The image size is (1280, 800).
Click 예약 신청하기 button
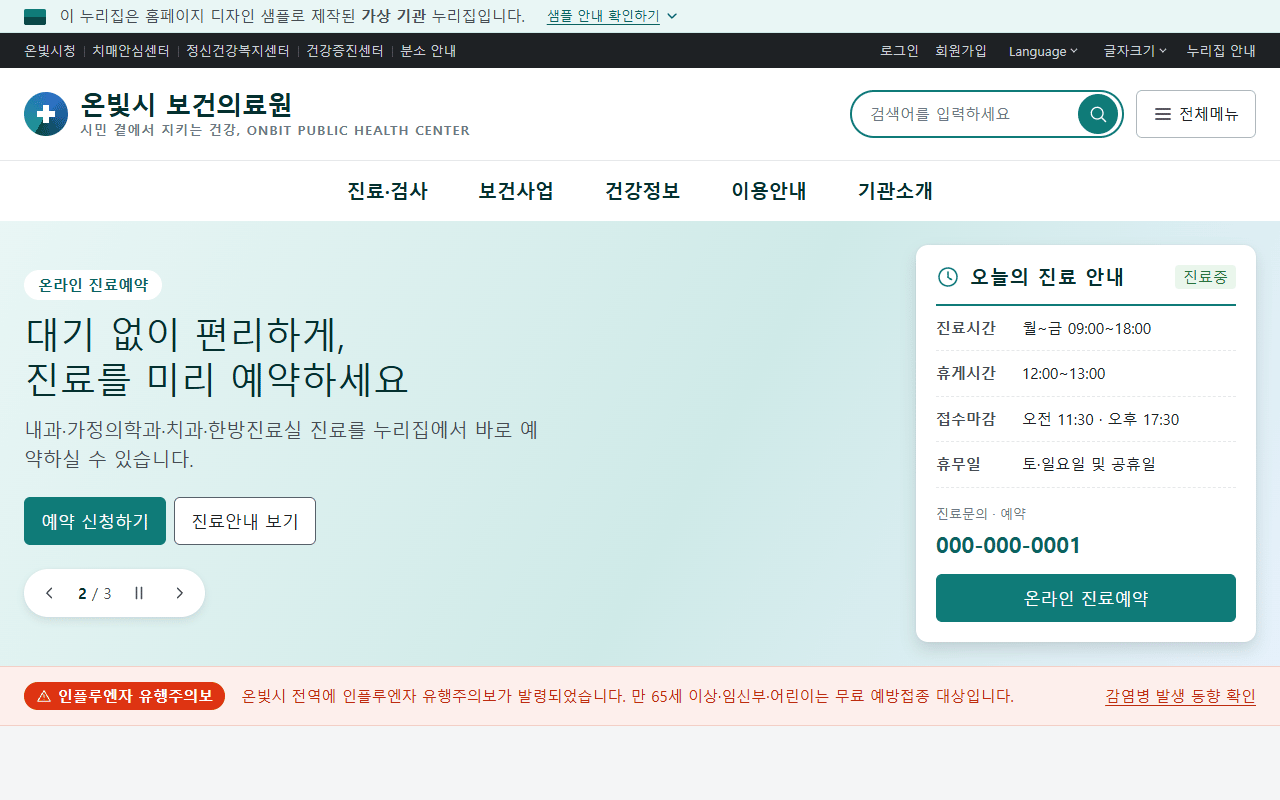click(x=95, y=521)
